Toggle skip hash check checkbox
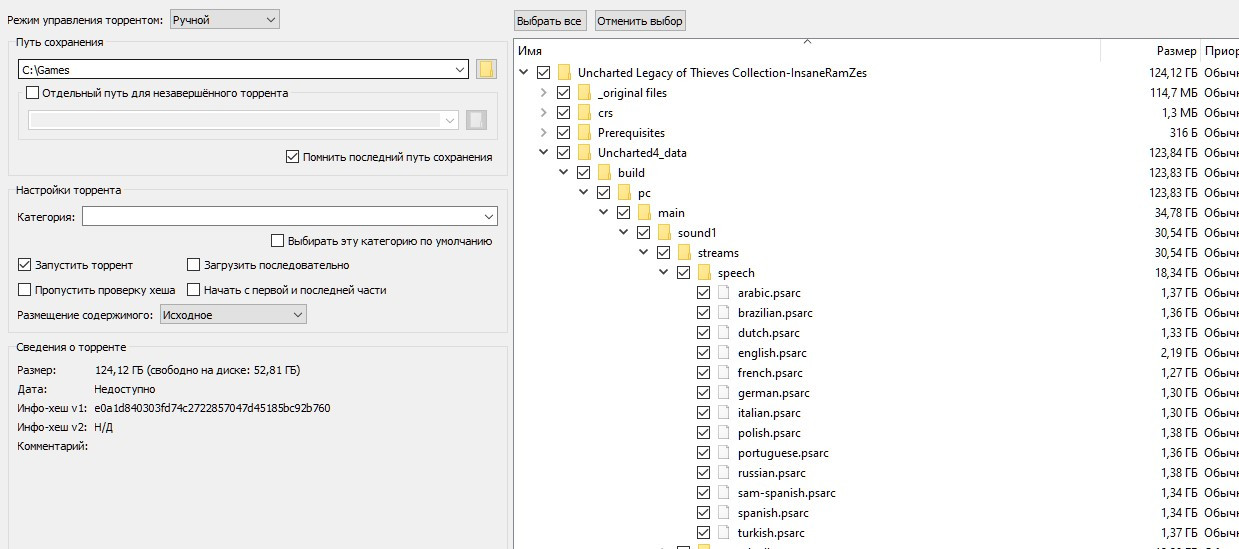This screenshot has height=549, width=1239. (x=24, y=290)
